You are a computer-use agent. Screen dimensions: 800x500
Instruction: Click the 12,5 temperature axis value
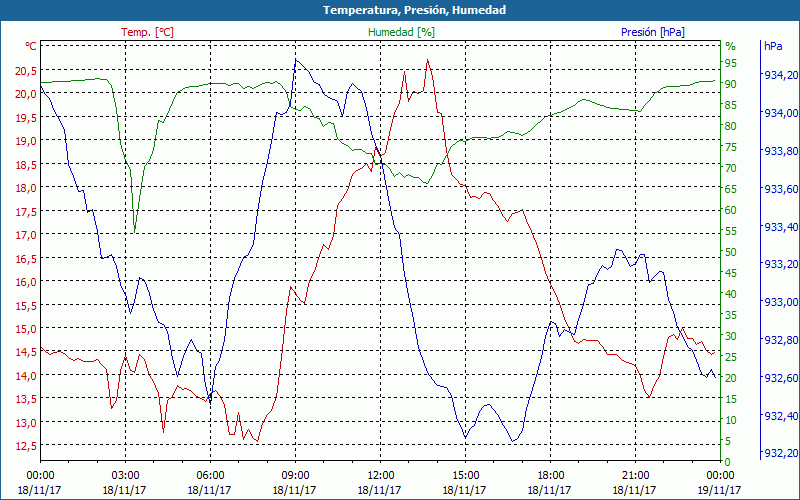click(x=26, y=446)
